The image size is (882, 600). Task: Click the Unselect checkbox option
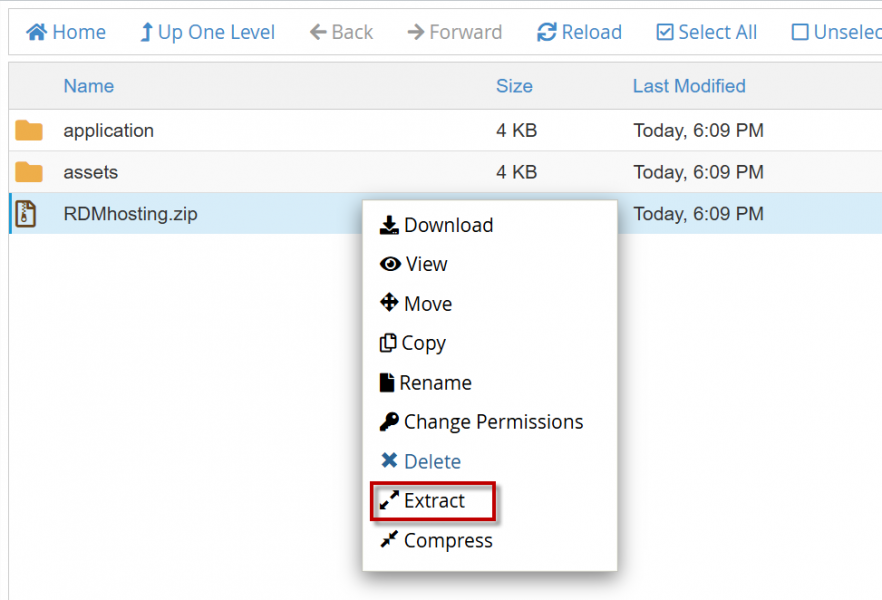(836, 33)
